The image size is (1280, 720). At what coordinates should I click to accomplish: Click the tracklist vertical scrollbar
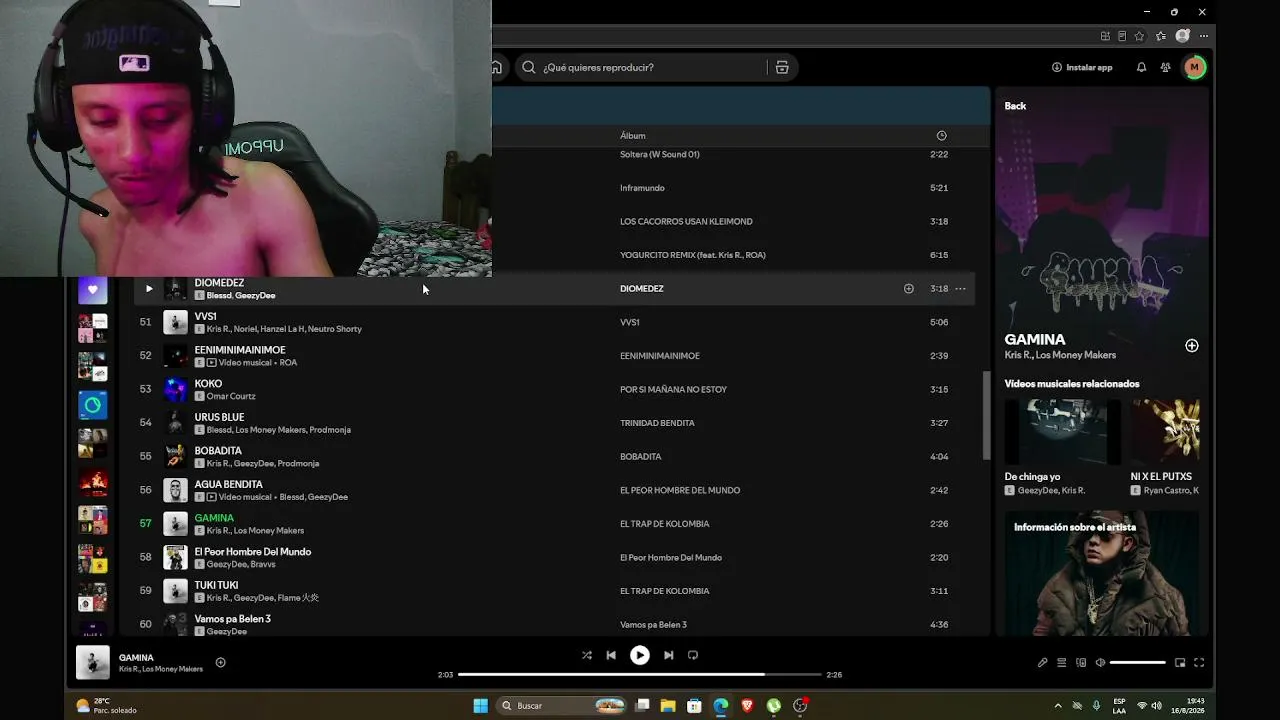click(x=985, y=415)
